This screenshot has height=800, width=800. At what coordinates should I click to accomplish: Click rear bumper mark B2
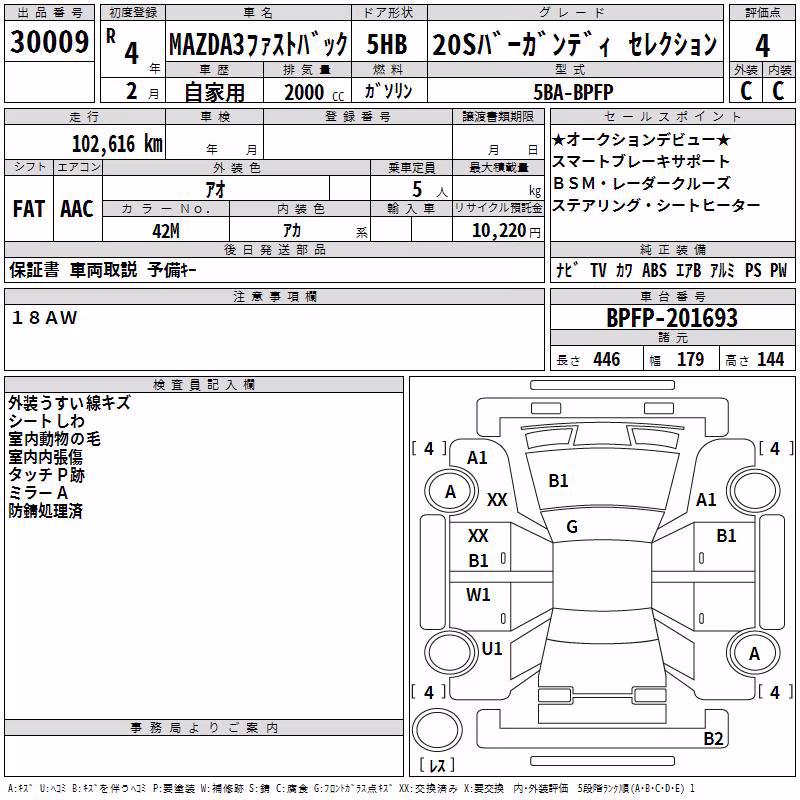tap(713, 738)
